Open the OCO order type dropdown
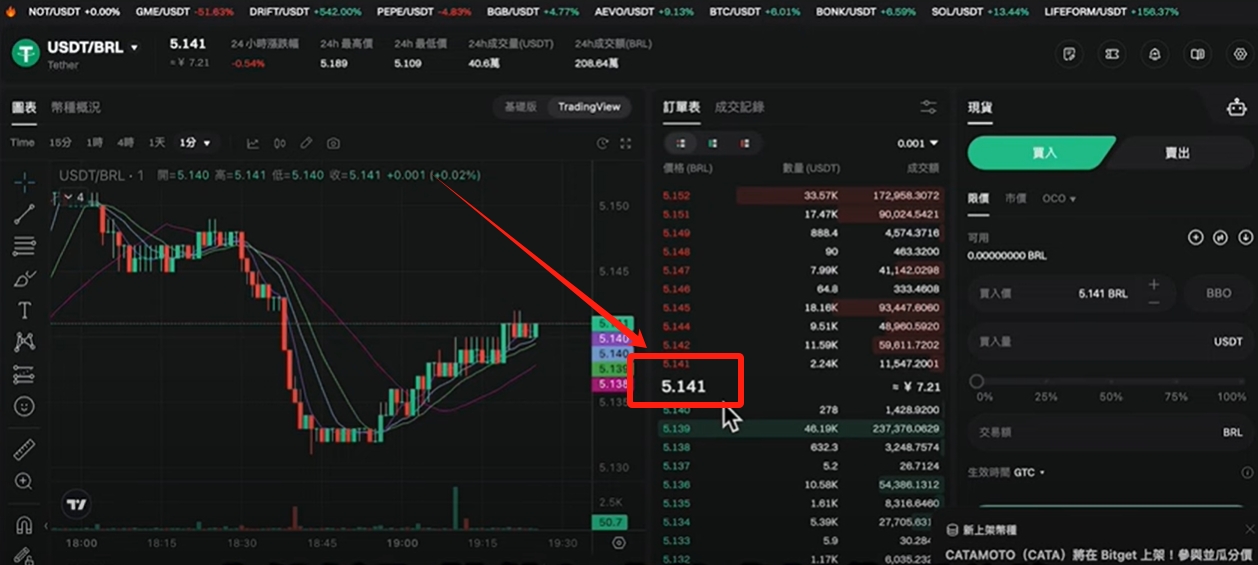Viewport: 1258px width, 565px height. tap(1059, 198)
